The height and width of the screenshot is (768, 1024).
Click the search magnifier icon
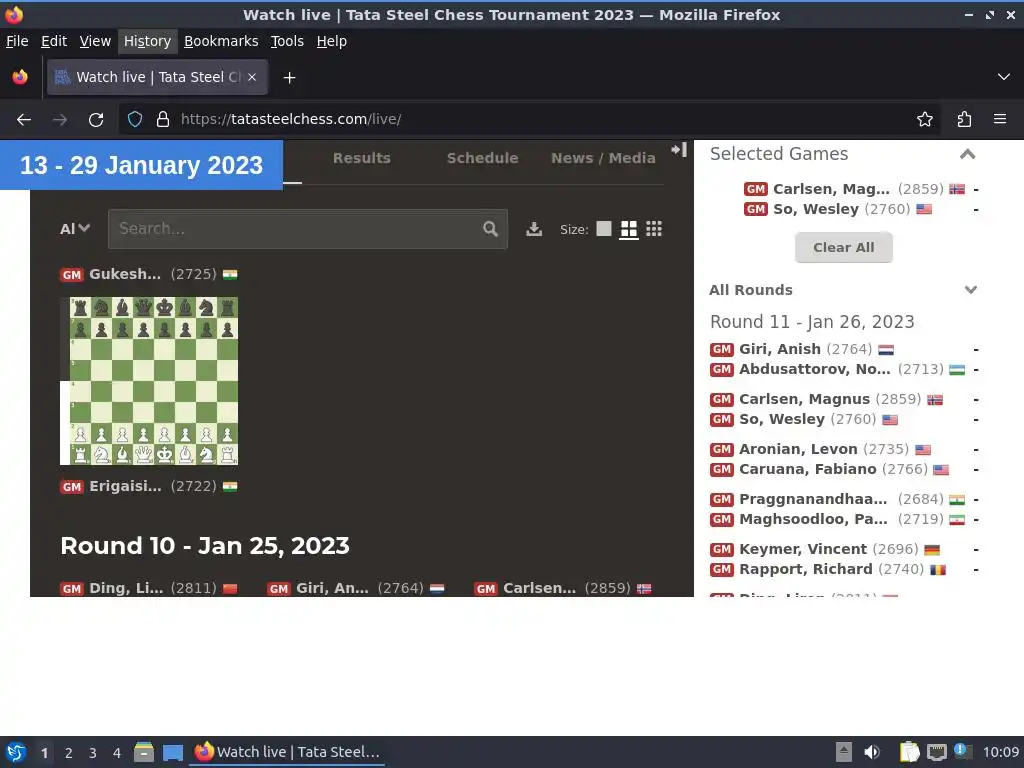click(490, 229)
